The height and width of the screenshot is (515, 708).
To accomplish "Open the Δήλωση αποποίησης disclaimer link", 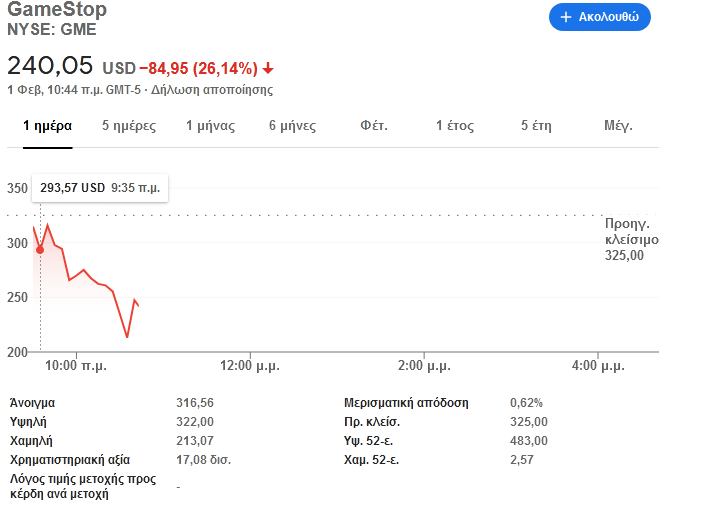I will 212,90.
